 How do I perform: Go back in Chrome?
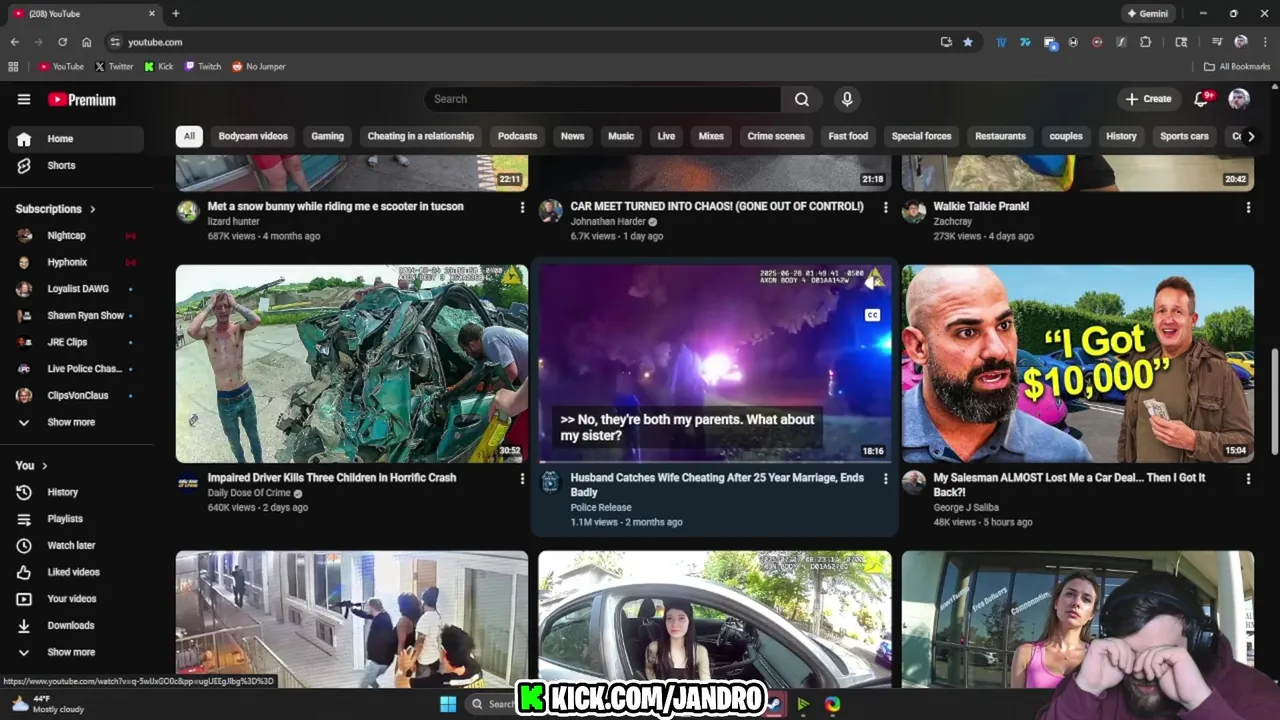click(x=14, y=42)
